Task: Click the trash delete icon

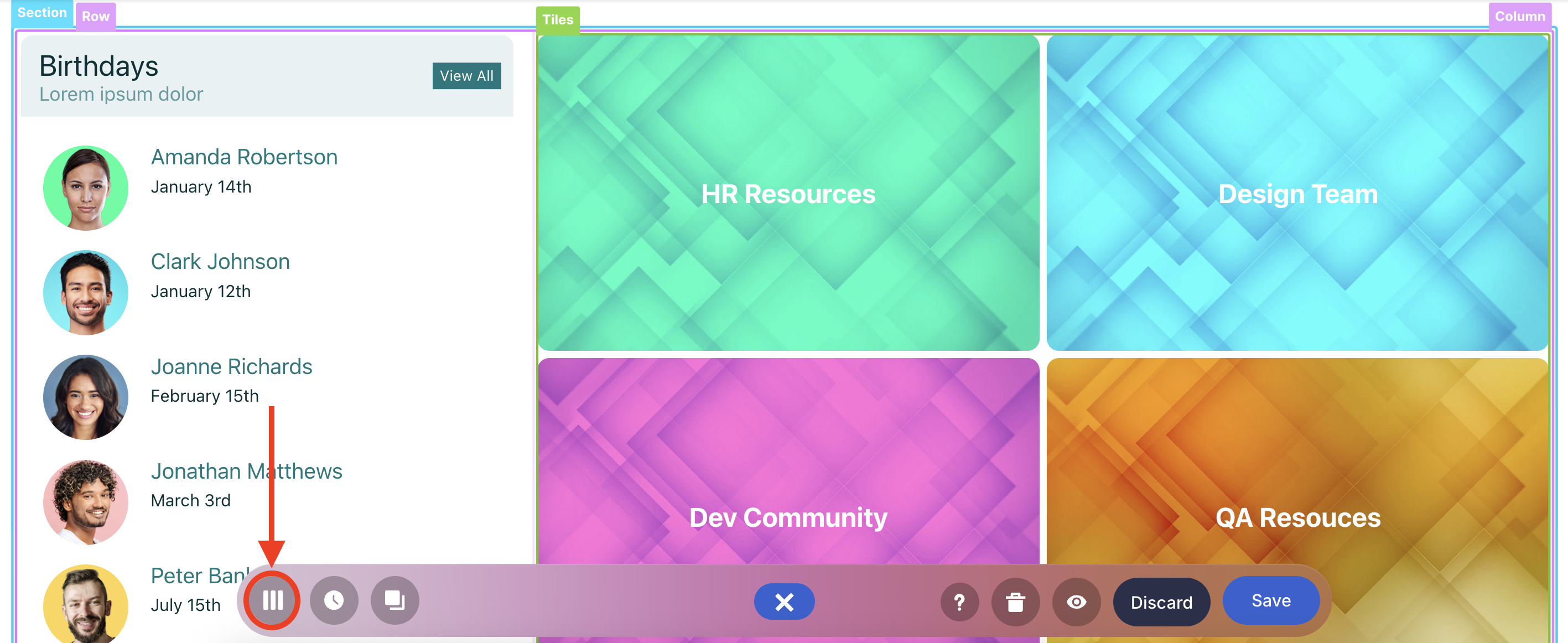Action: [1015, 602]
